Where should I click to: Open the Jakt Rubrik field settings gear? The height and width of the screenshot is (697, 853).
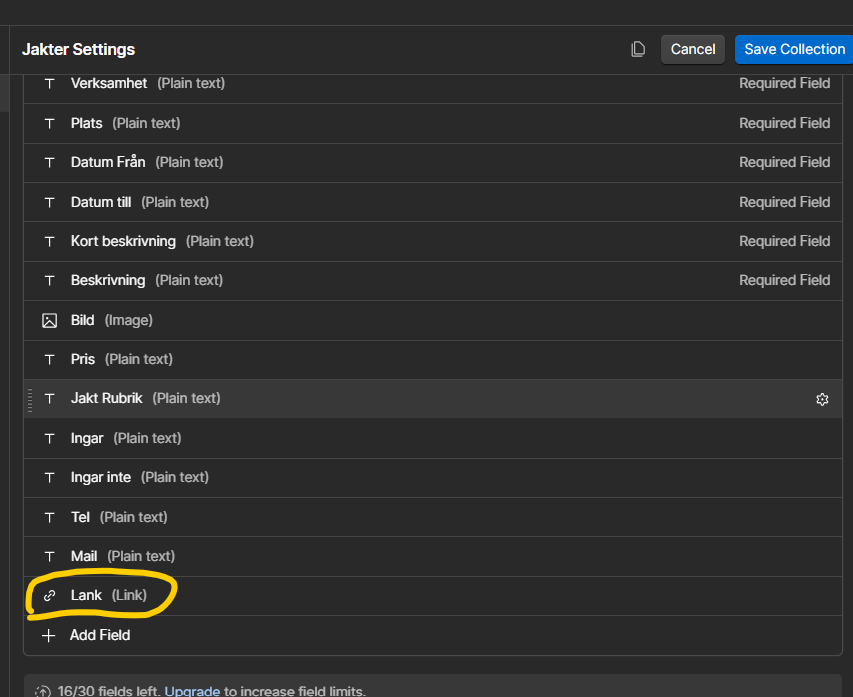(x=822, y=398)
